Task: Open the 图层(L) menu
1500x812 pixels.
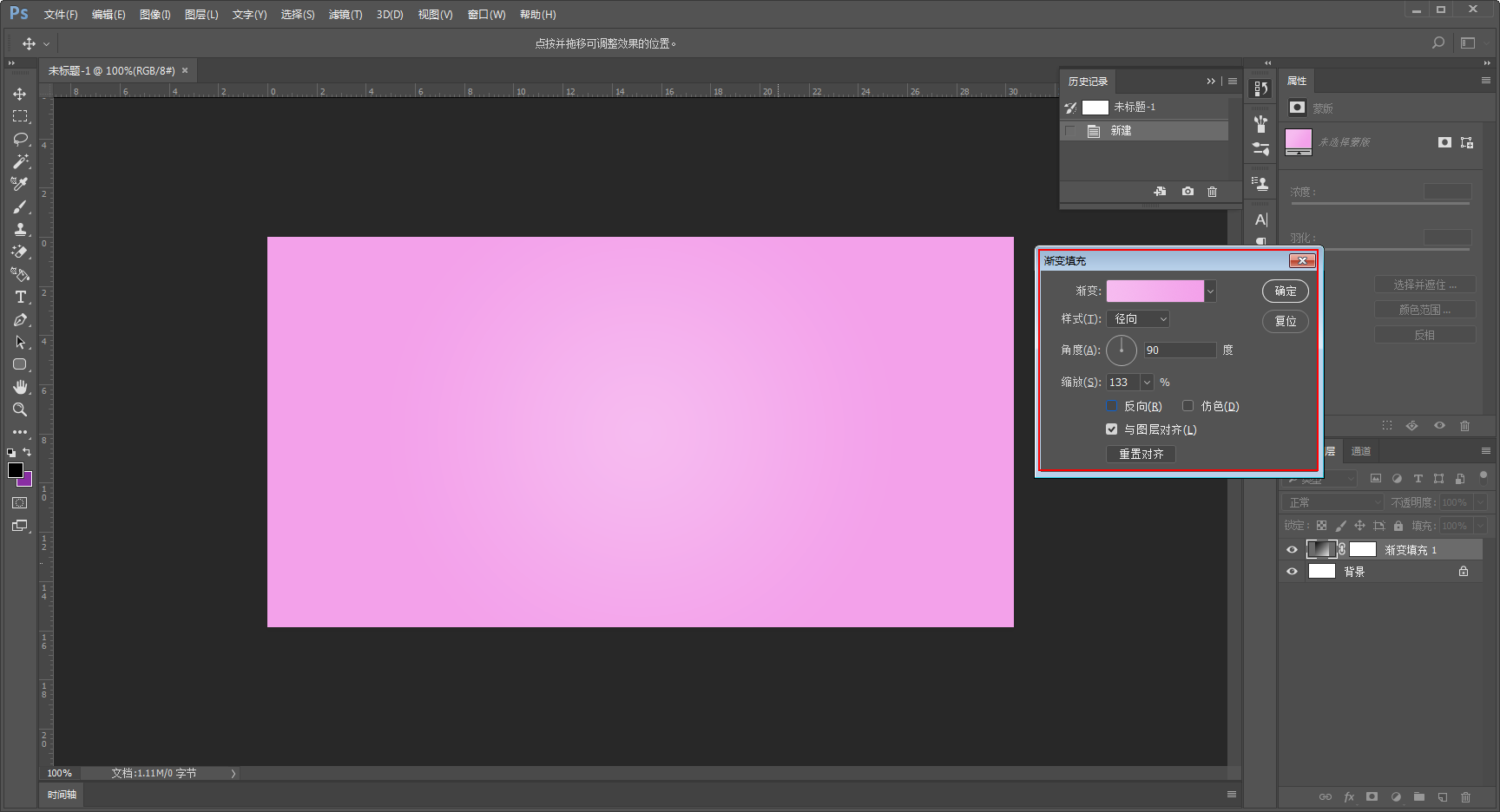Action: (x=201, y=15)
